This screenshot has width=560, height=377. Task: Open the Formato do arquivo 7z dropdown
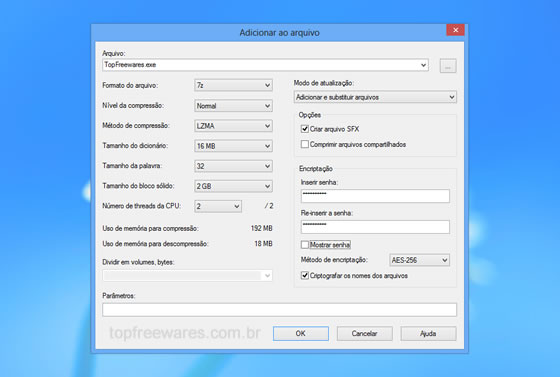click(x=233, y=85)
